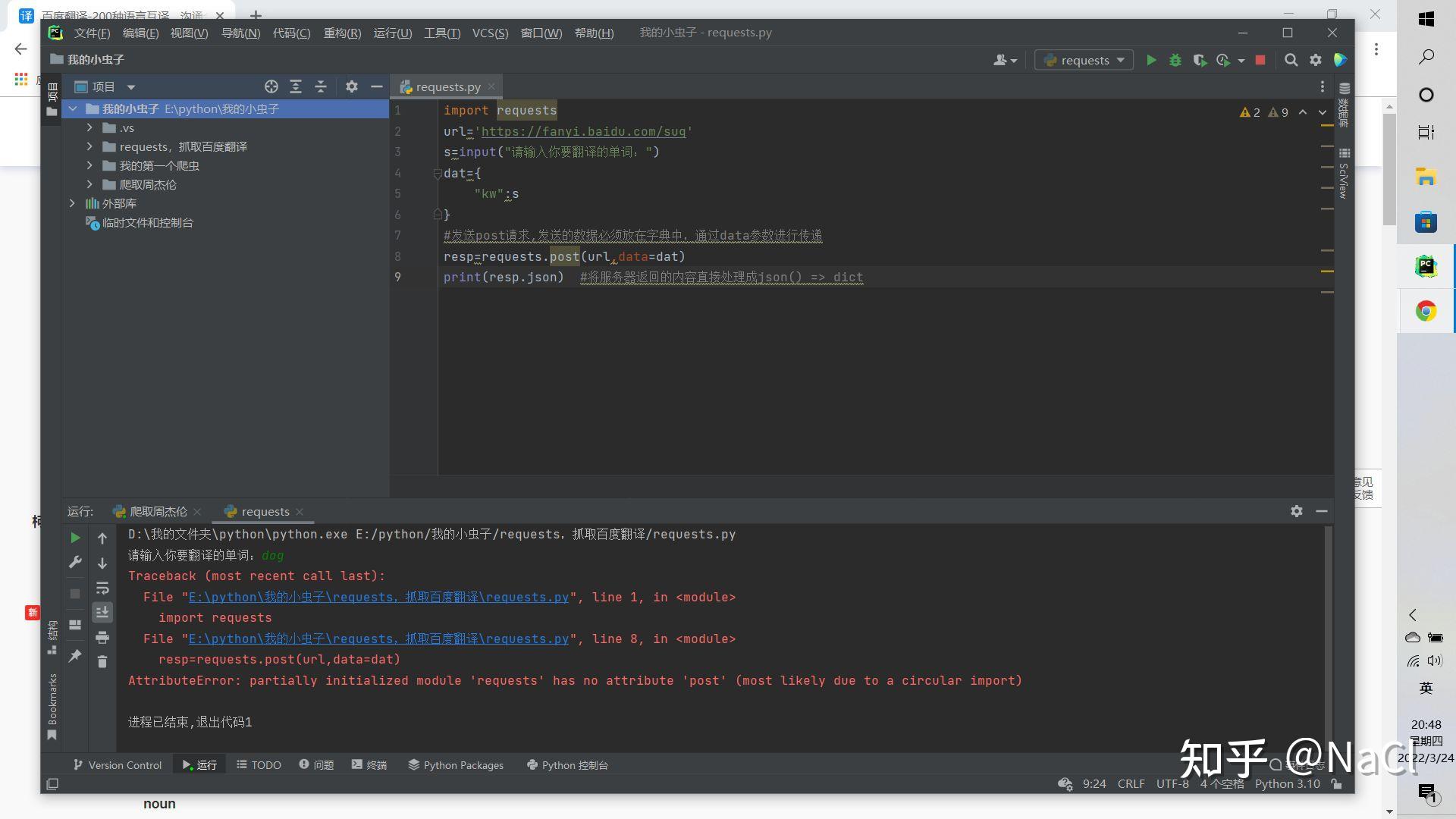Change Python 3.10 interpreter in status bar

pyautogui.click(x=1287, y=783)
